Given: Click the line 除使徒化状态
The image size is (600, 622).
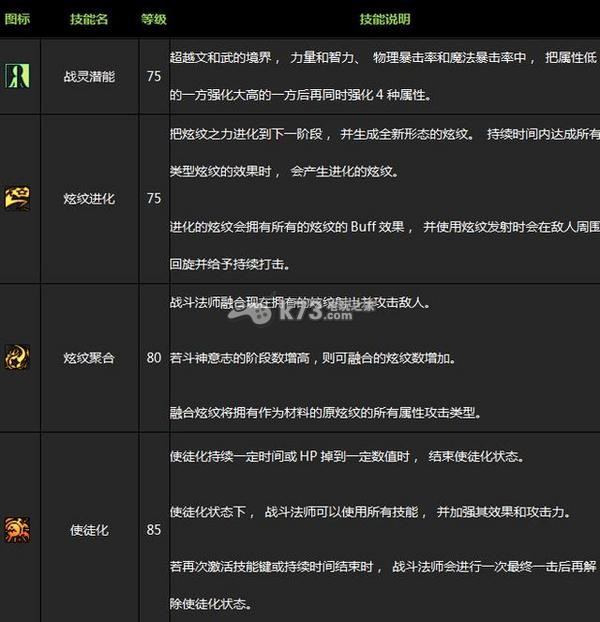Looking at the screenshot, I should pos(211,604).
